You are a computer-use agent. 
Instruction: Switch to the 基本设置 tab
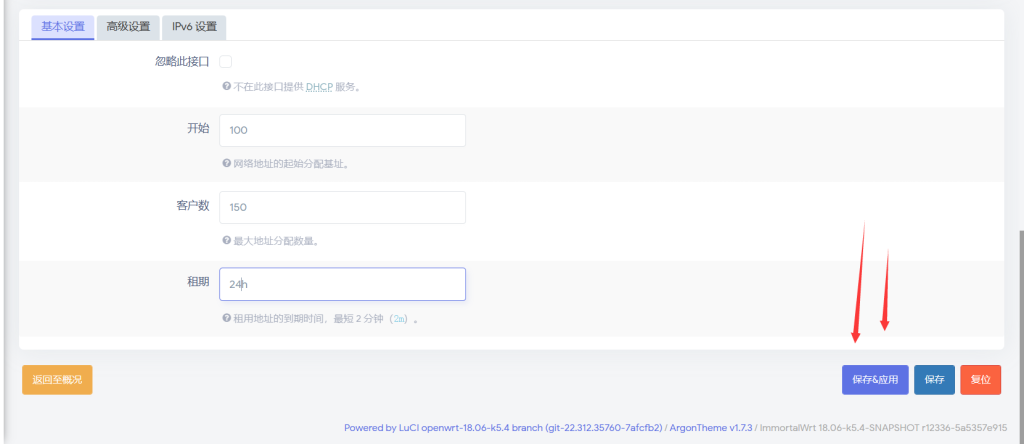[x=63, y=26]
